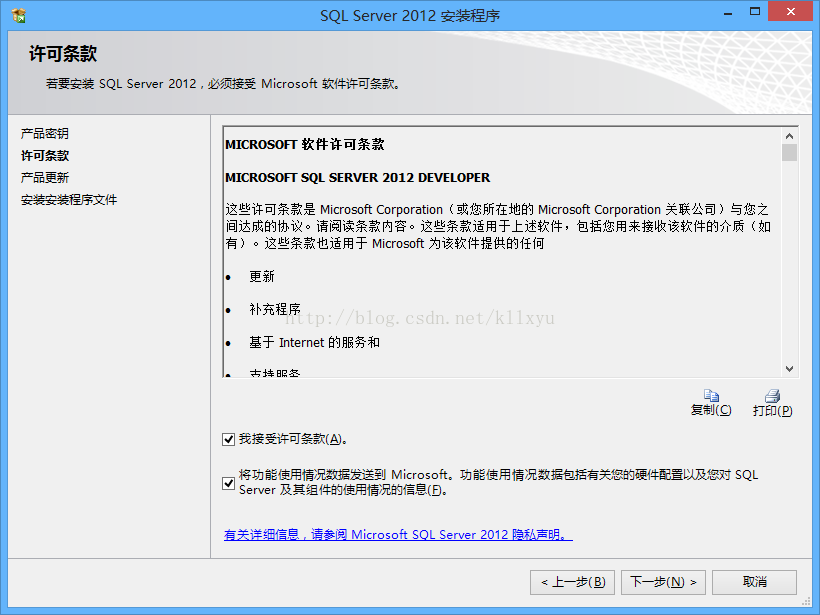Maximize the setup window
820x615 pixels.
pyautogui.click(x=755, y=12)
